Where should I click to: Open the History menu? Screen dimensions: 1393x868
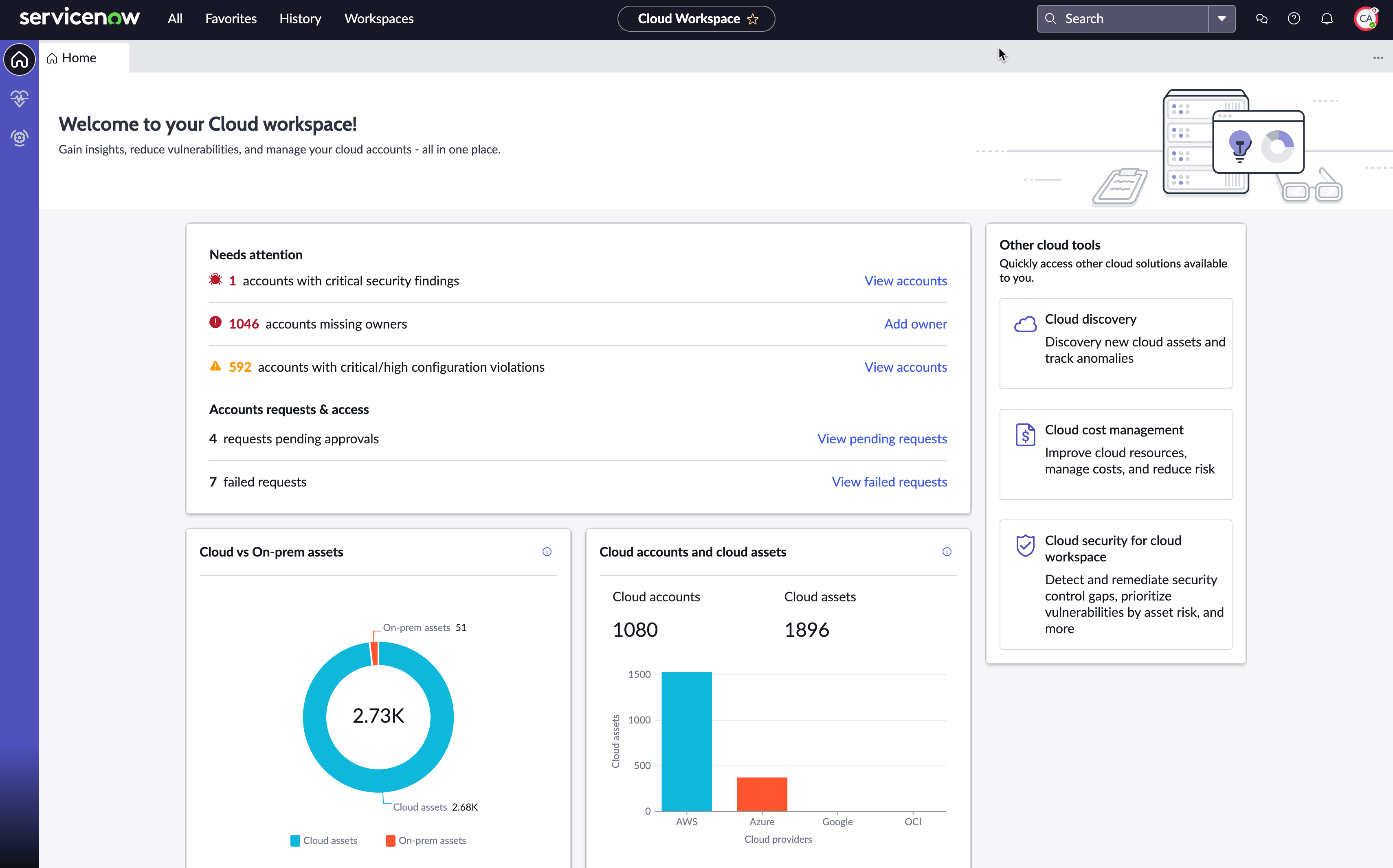click(300, 18)
